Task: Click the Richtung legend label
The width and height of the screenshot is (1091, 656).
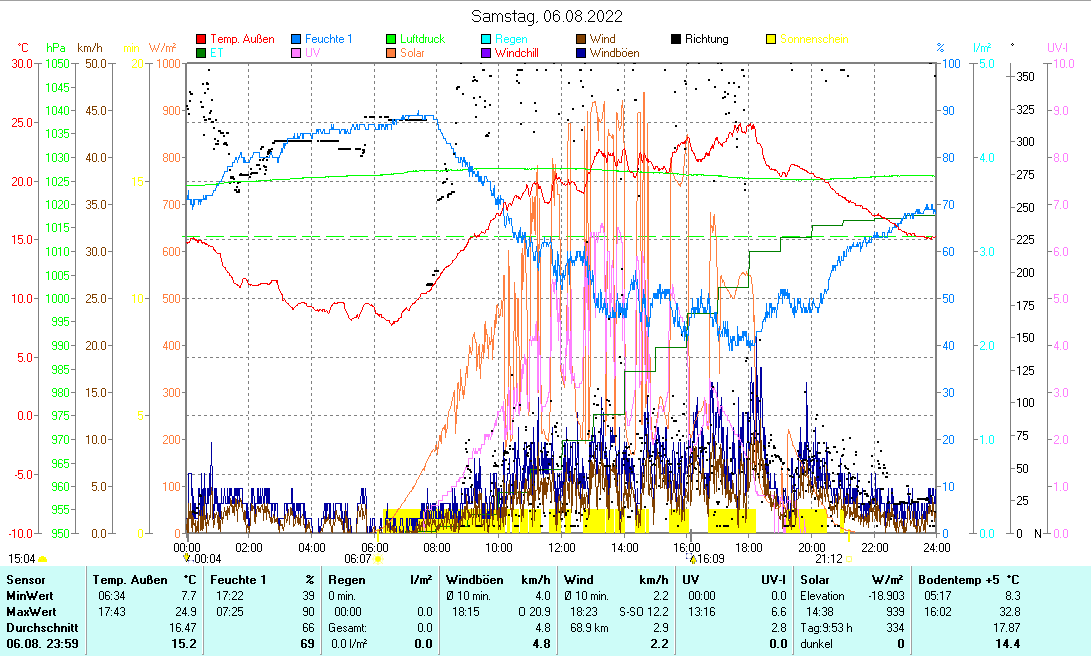Action: 706,39
